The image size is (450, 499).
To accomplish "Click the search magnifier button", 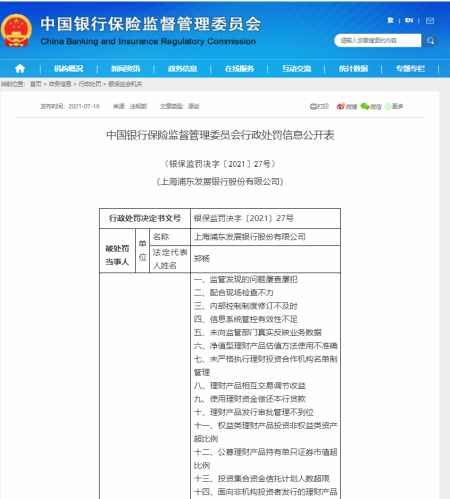I will coord(430,41).
